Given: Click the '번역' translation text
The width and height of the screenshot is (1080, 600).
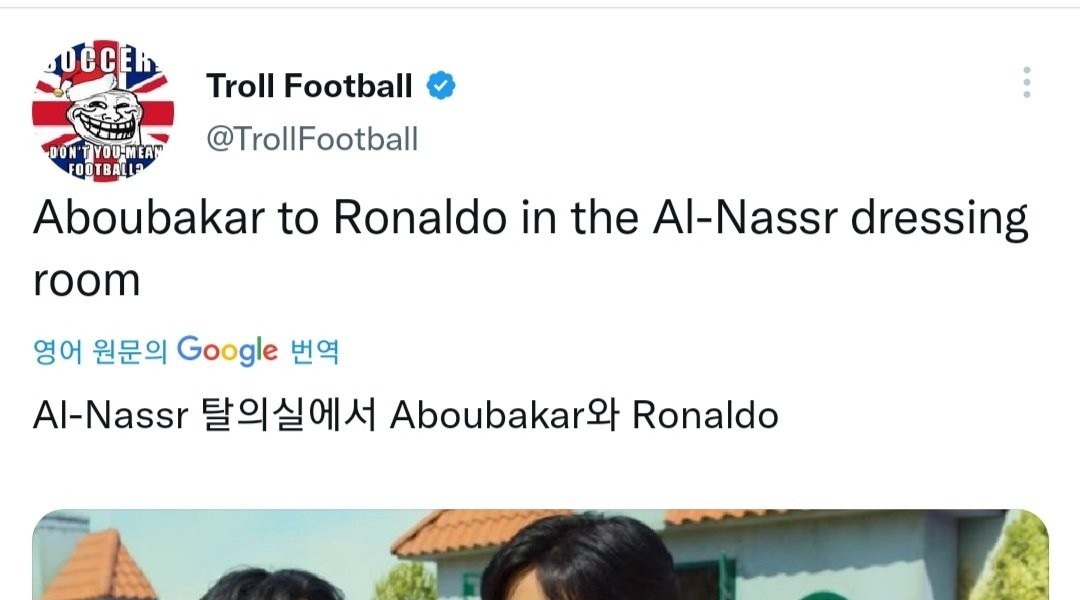Looking at the screenshot, I should [315, 351].
